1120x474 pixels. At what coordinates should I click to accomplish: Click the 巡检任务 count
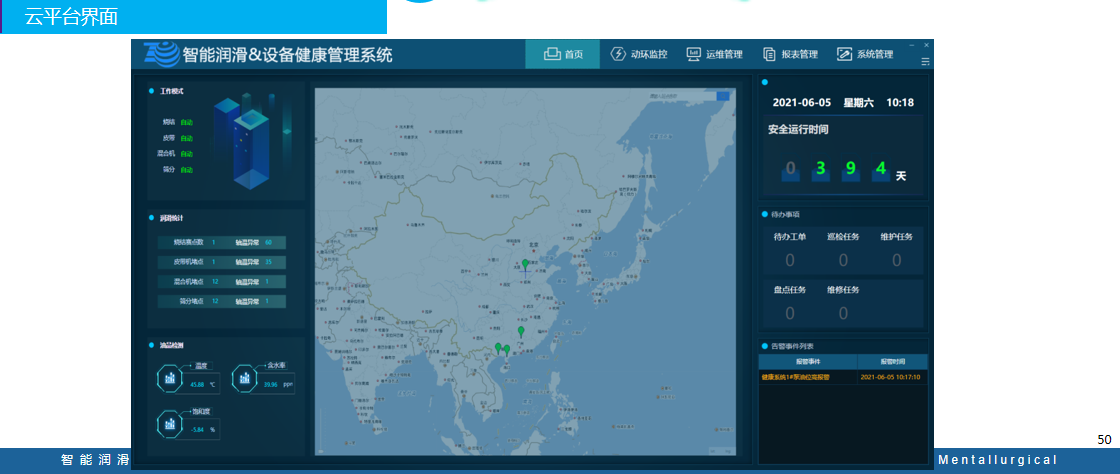(843, 260)
